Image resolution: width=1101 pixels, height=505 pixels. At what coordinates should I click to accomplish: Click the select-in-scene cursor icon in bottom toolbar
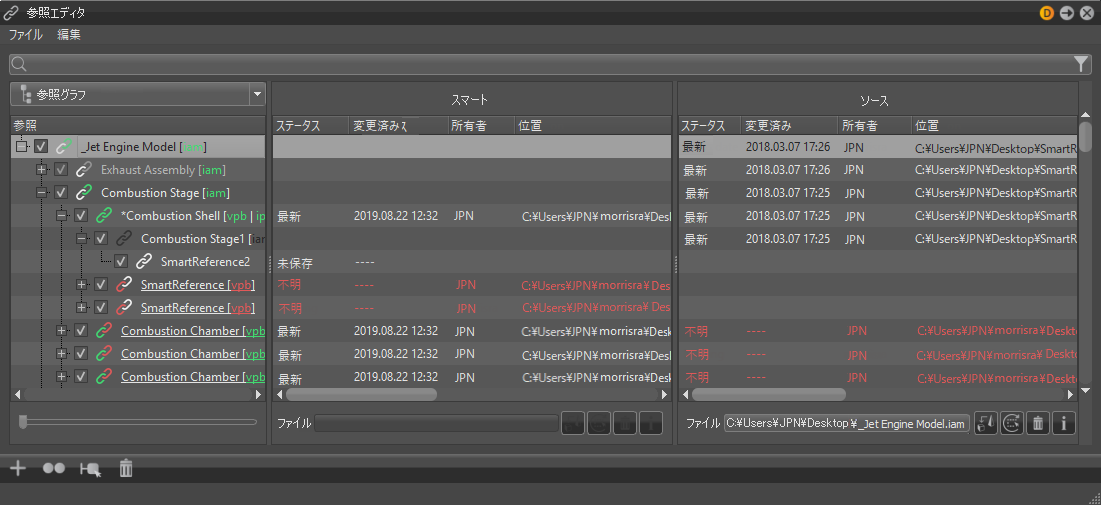click(90, 469)
